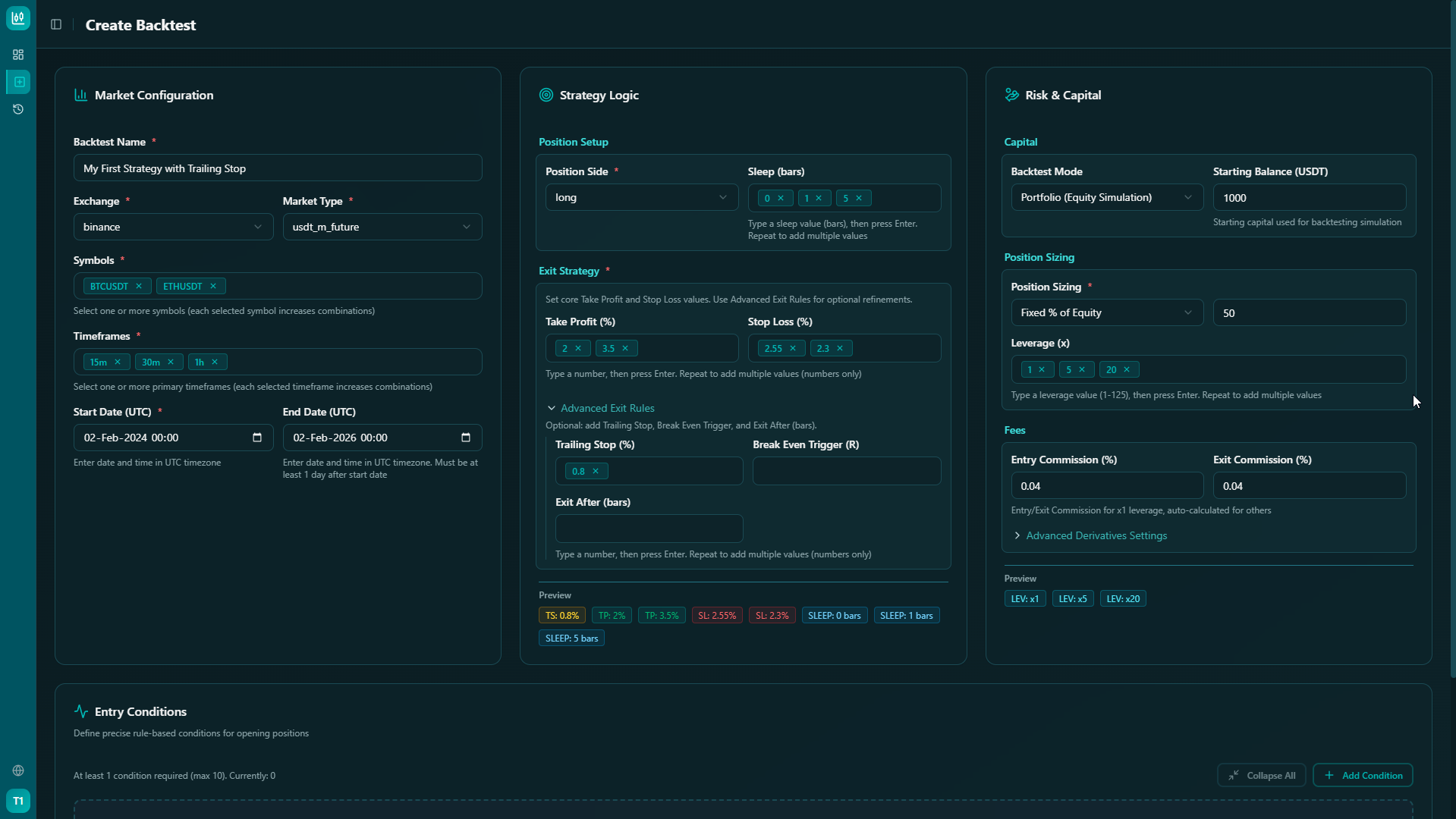
Task: Open the Backtest Mode dropdown
Action: (x=1107, y=197)
